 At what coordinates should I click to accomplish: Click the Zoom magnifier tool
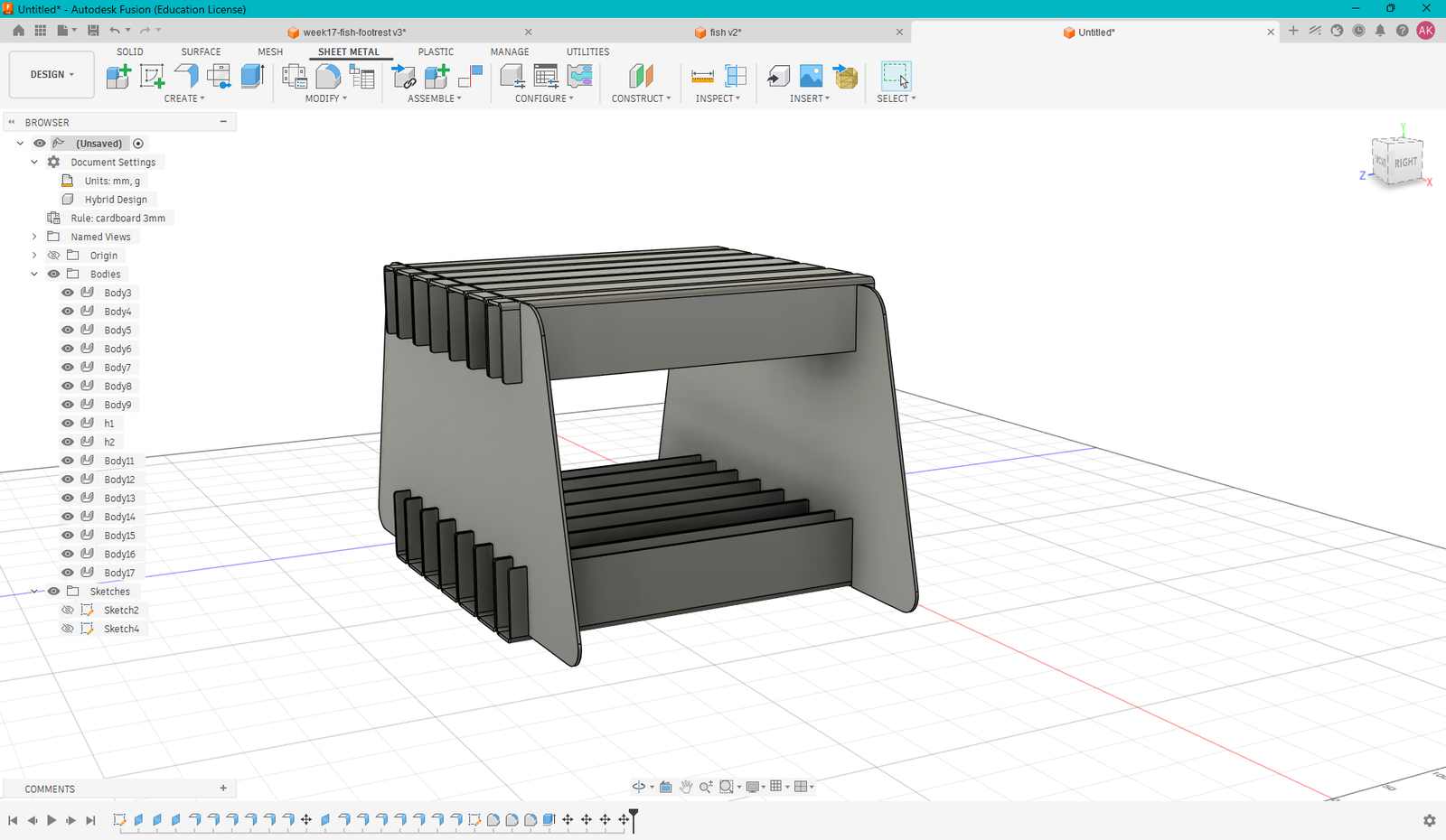coord(706,787)
